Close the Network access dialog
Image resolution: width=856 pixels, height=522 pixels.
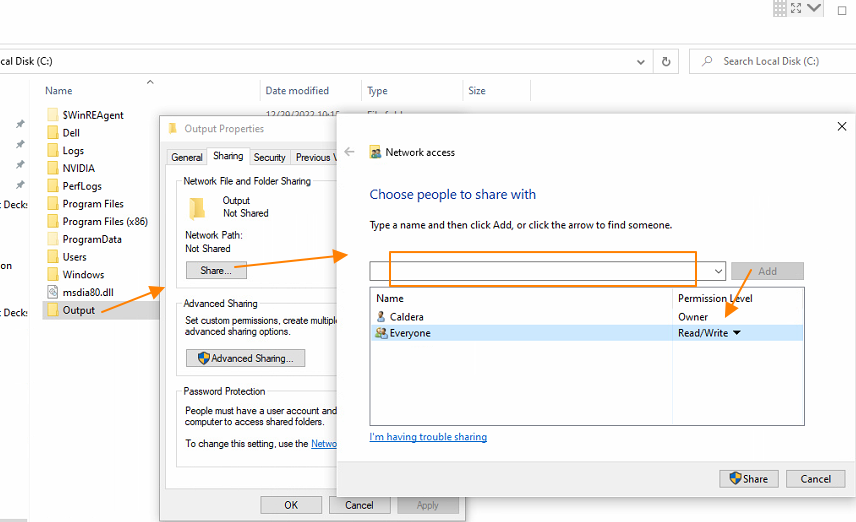(x=841, y=127)
